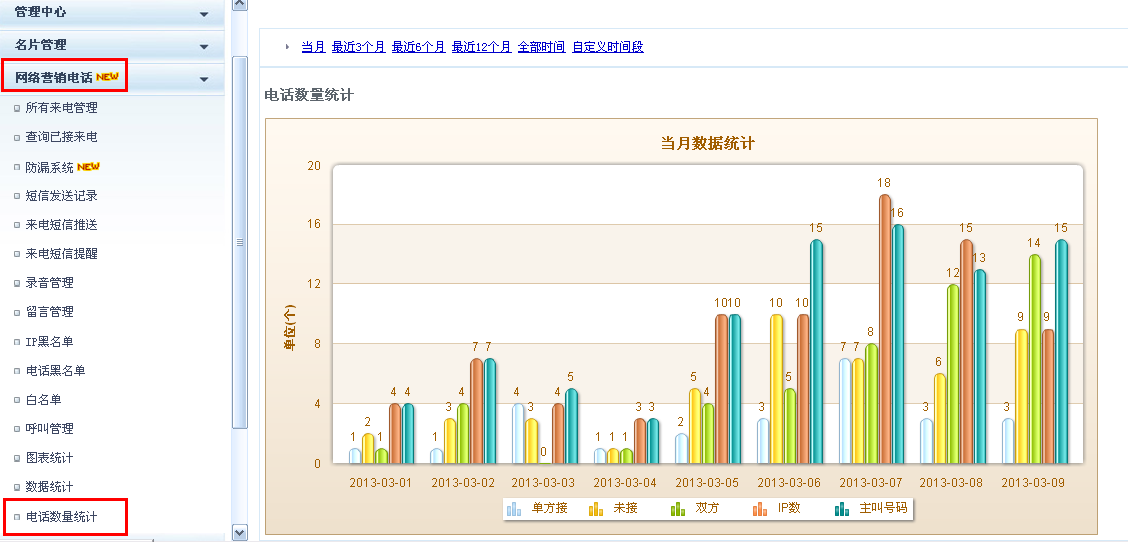The height and width of the screenshot is (542, 1128).
Task: Filter by 最近3个月 link
Action: pos(358,47)
